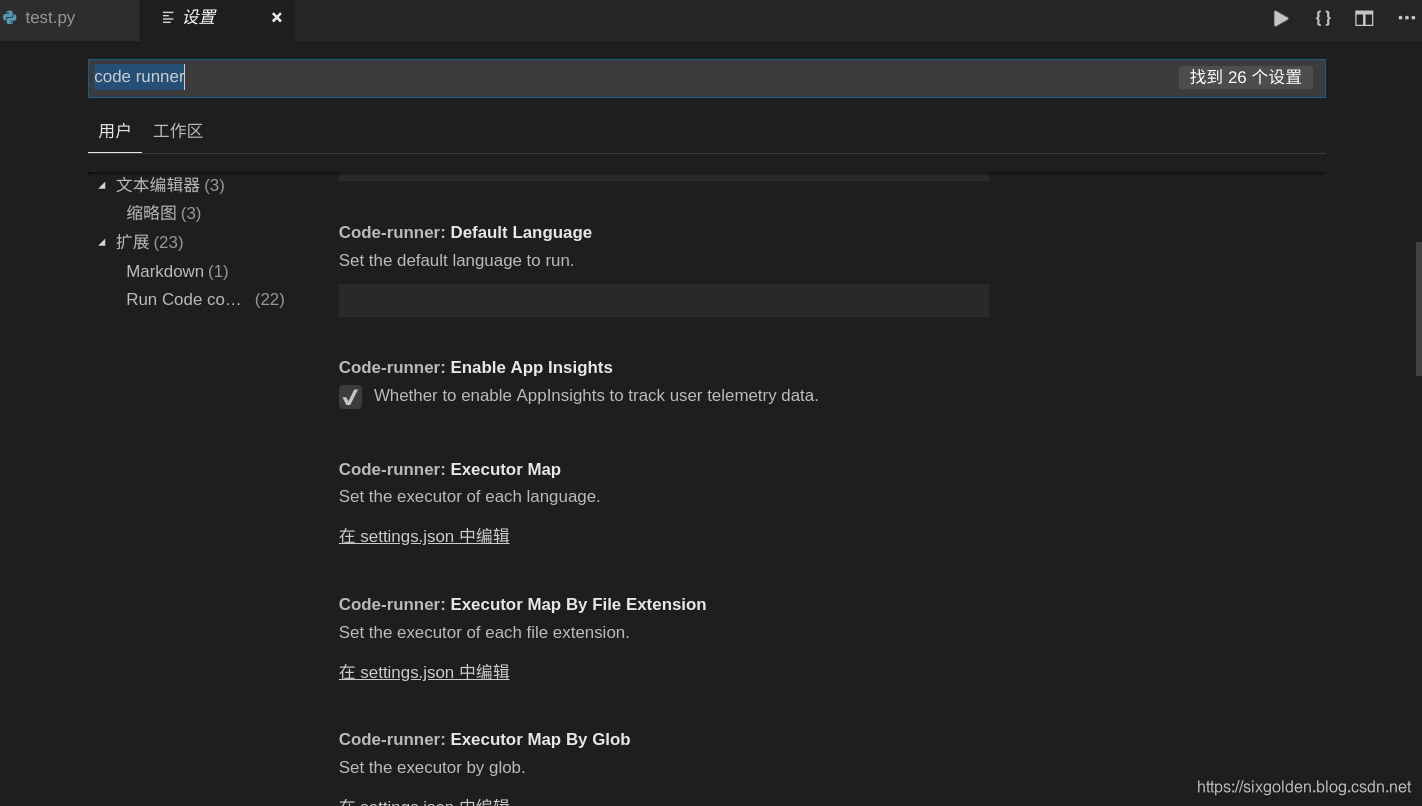Toggle the Enable App Insights checkbox
1422x806 pixels.
(350, 397)
